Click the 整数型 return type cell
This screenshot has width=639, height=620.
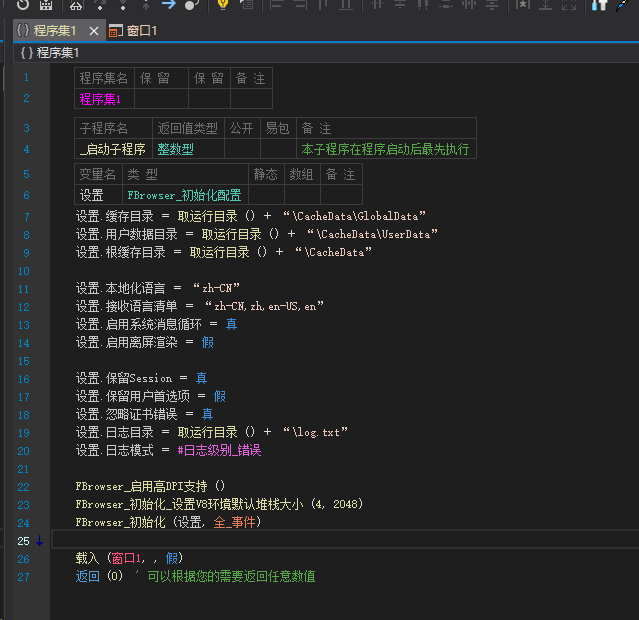pyautogui.click(x=188, y=149)
